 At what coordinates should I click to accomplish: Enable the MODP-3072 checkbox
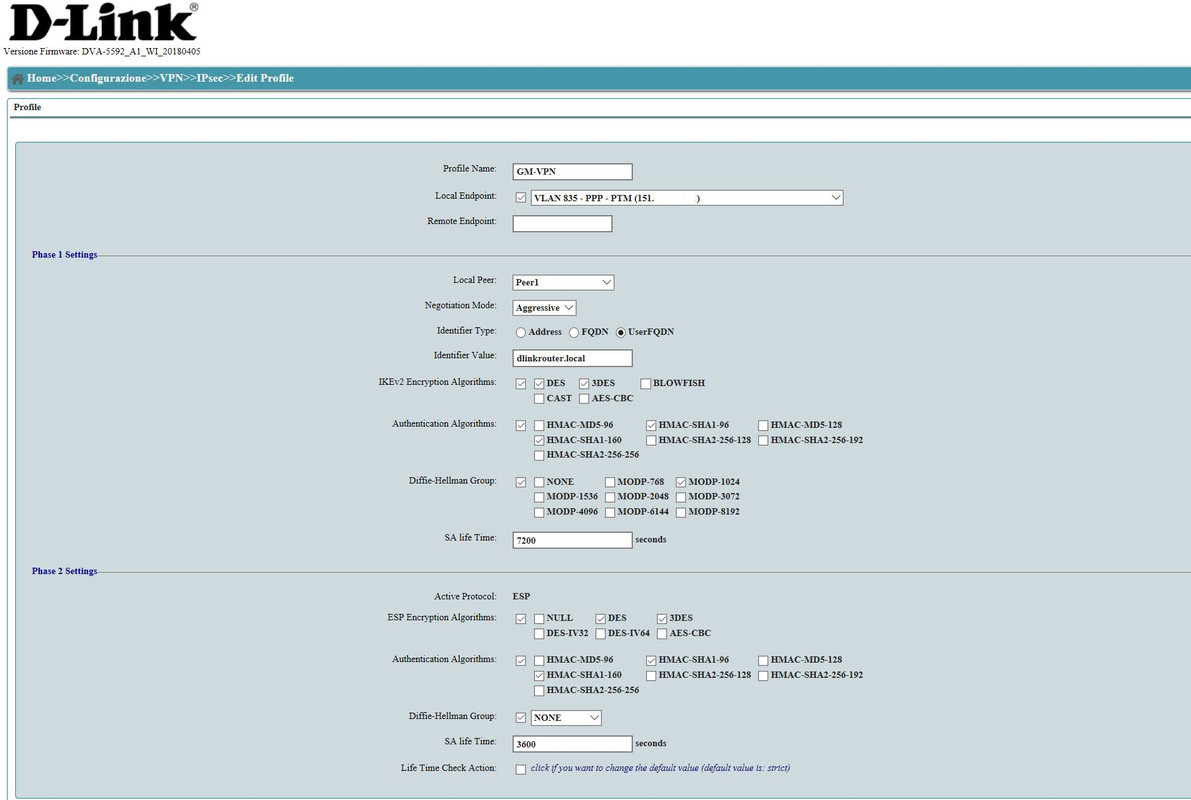681,498
